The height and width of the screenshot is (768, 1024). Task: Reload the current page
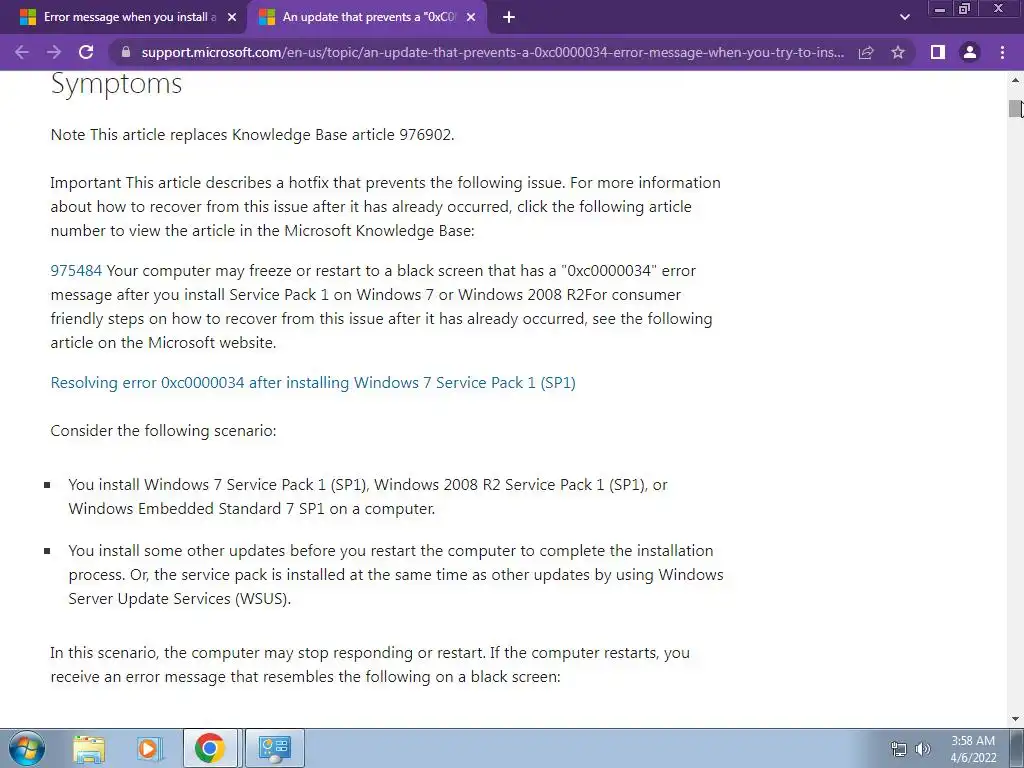tap(86, 52)
